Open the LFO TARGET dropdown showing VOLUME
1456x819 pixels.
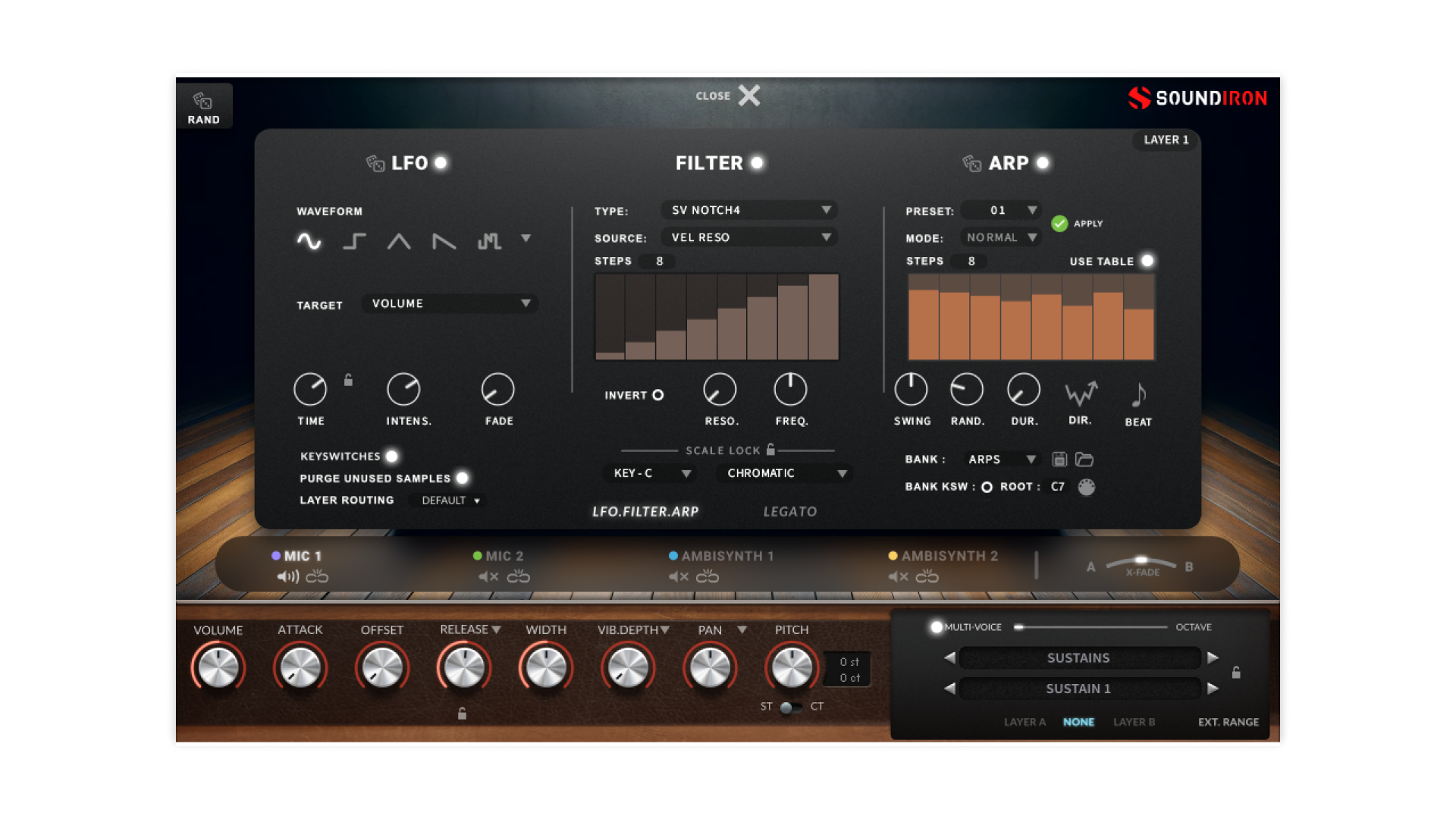coord(450,303)
